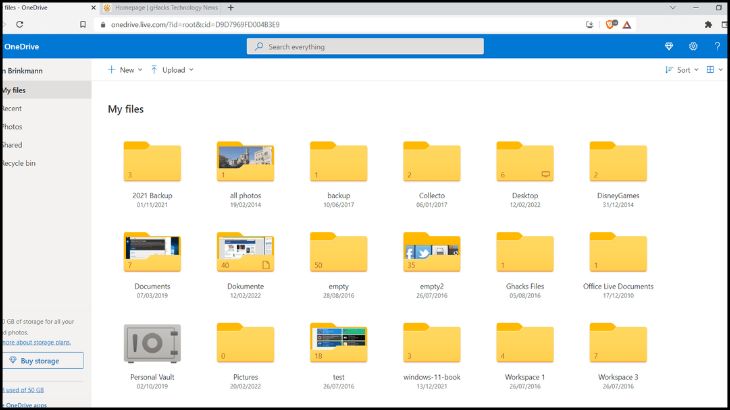Open the Sort dropdown
Image resolution: width=730 pixels, height=410 pixels.
point(682,70)
